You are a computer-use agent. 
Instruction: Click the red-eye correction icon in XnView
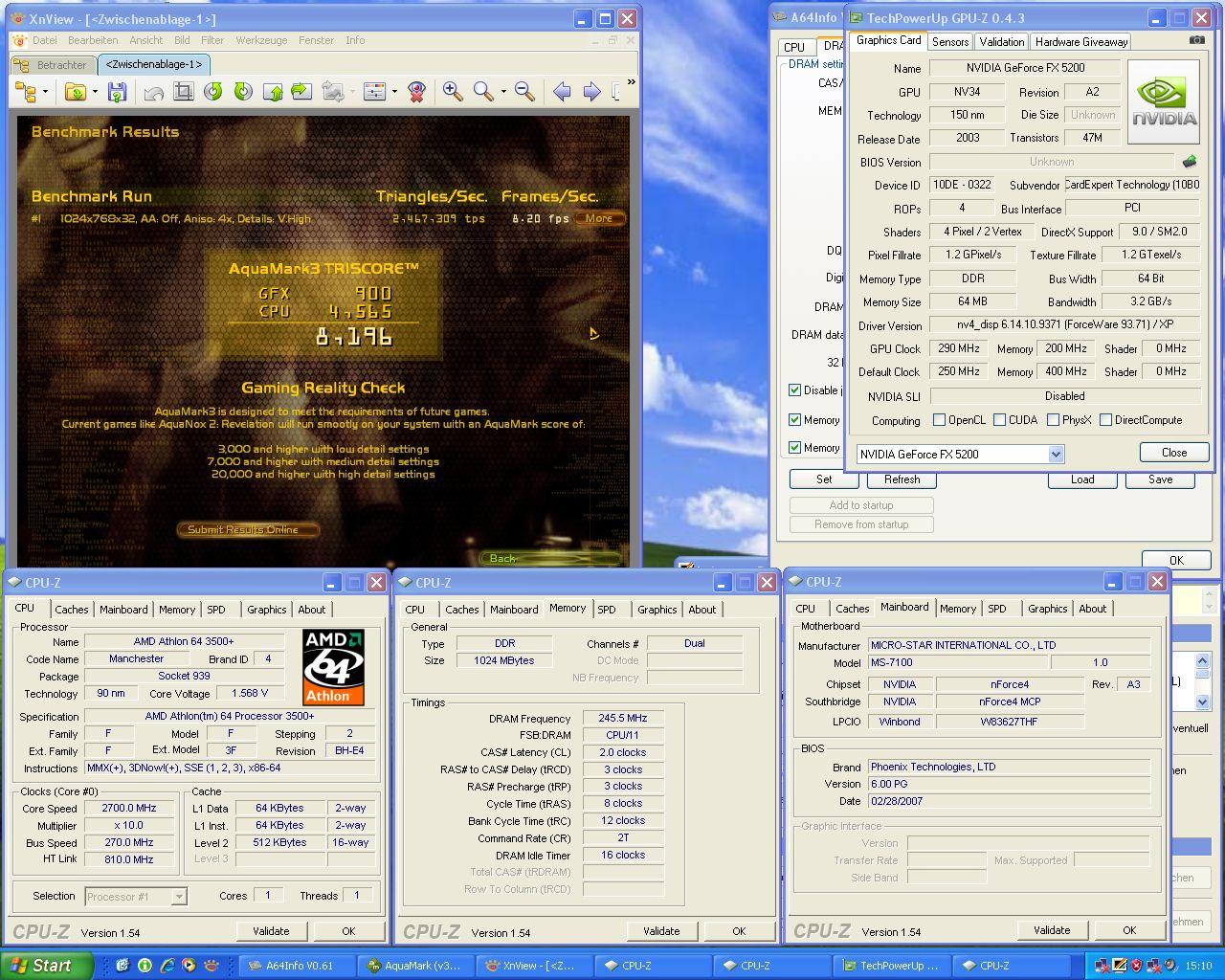(x=416, y=92)
